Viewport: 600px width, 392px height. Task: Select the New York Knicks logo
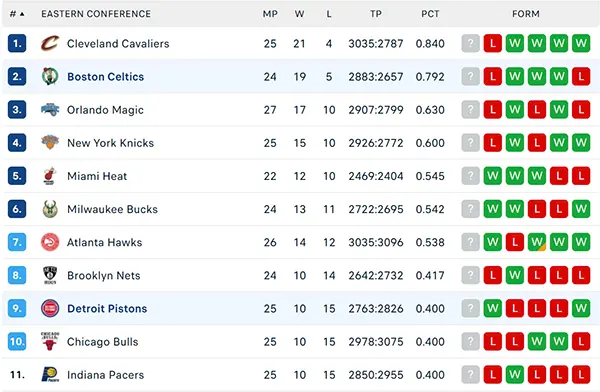click(50, 142)
